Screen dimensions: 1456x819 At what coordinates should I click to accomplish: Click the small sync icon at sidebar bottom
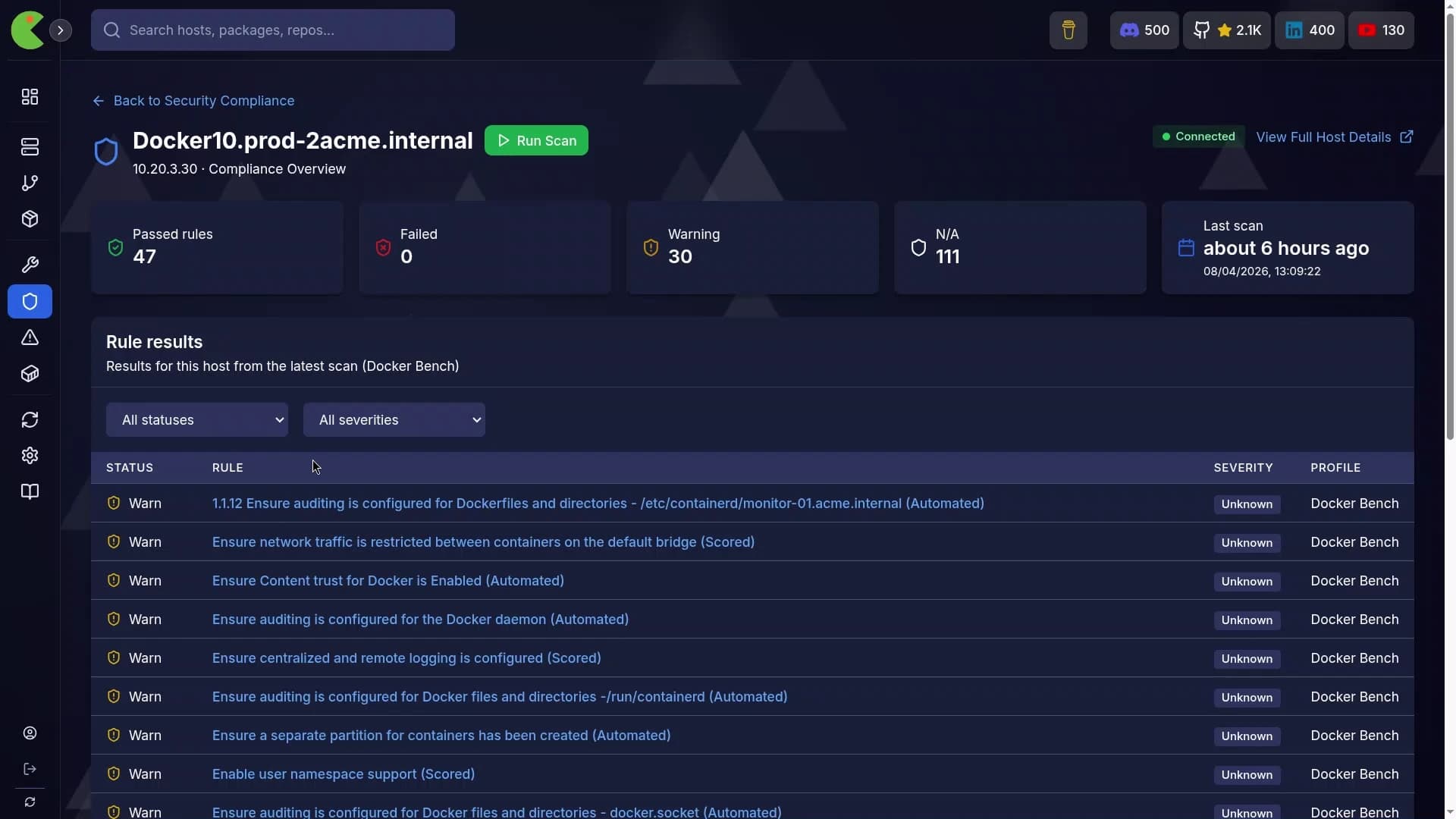pos(30,802)
